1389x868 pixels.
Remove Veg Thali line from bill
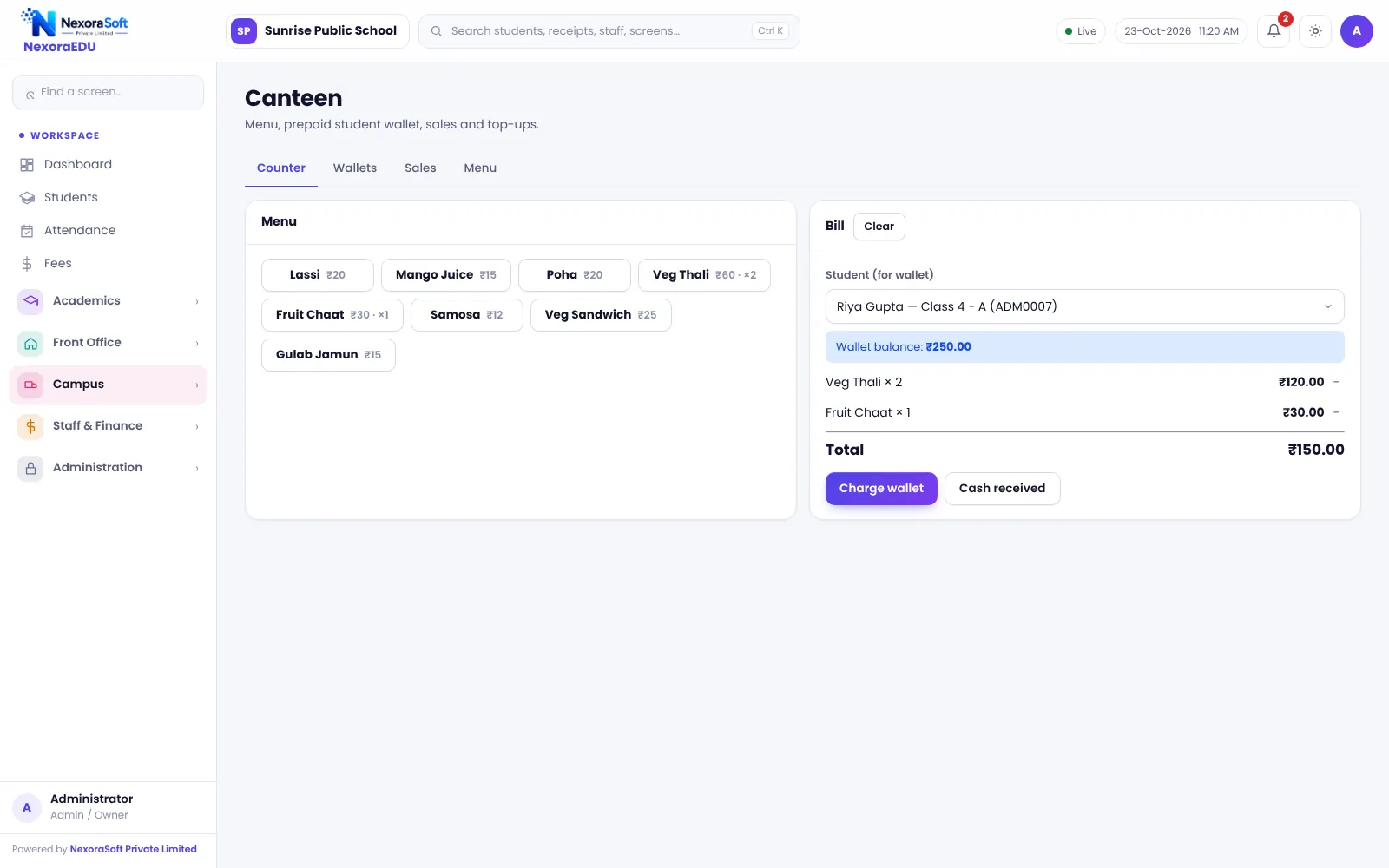click(x=1336, y=382)
